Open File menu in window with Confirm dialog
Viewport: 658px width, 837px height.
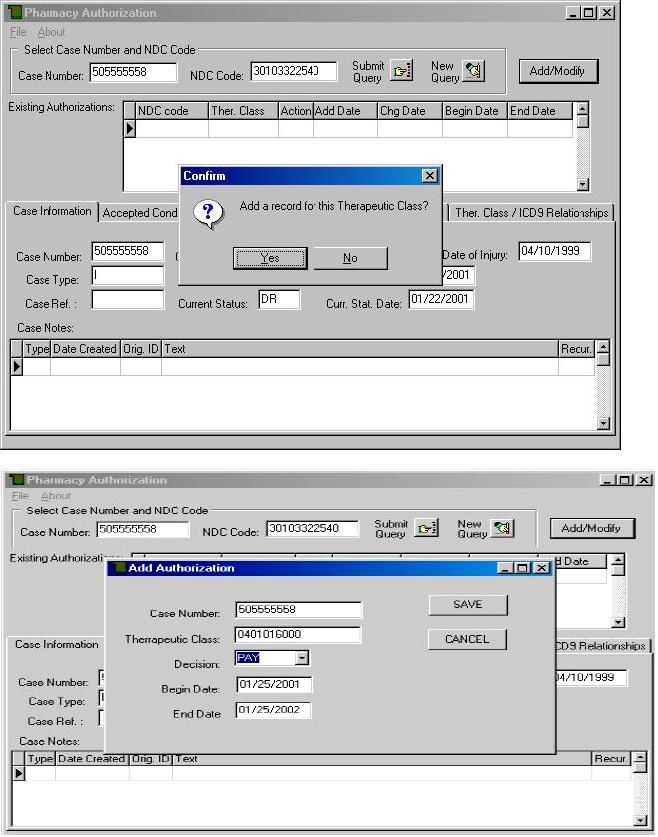pyautogui.click(x=18, y=32)
